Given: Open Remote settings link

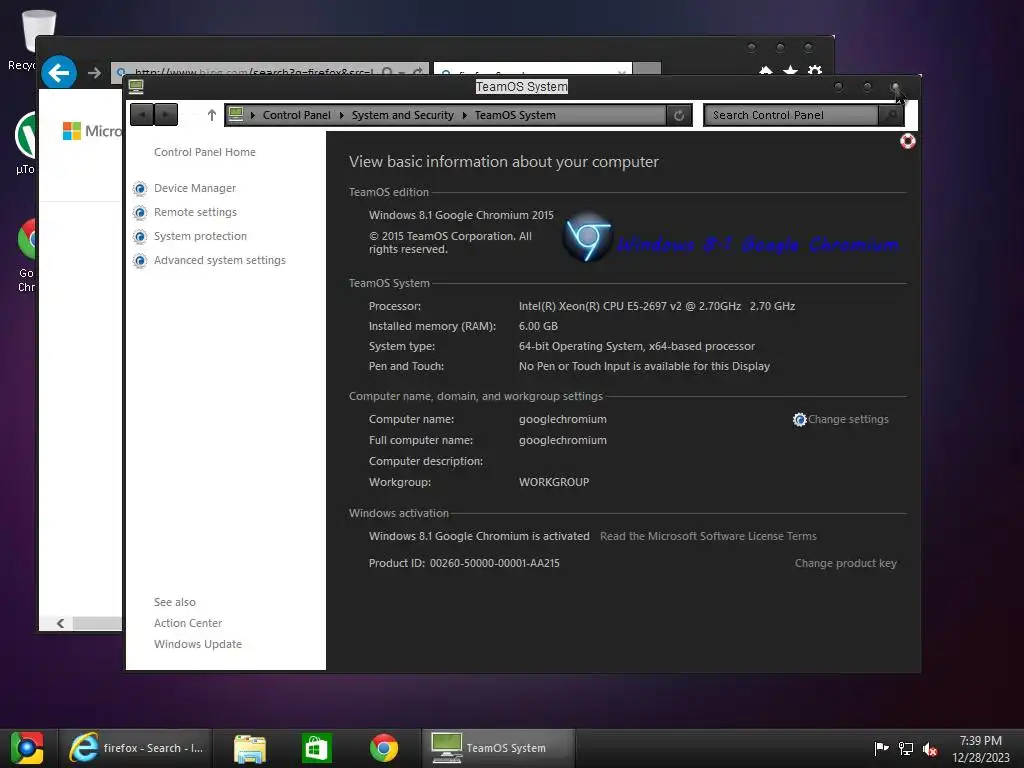Looking at the screenshot, I should [x=195, y=212].
